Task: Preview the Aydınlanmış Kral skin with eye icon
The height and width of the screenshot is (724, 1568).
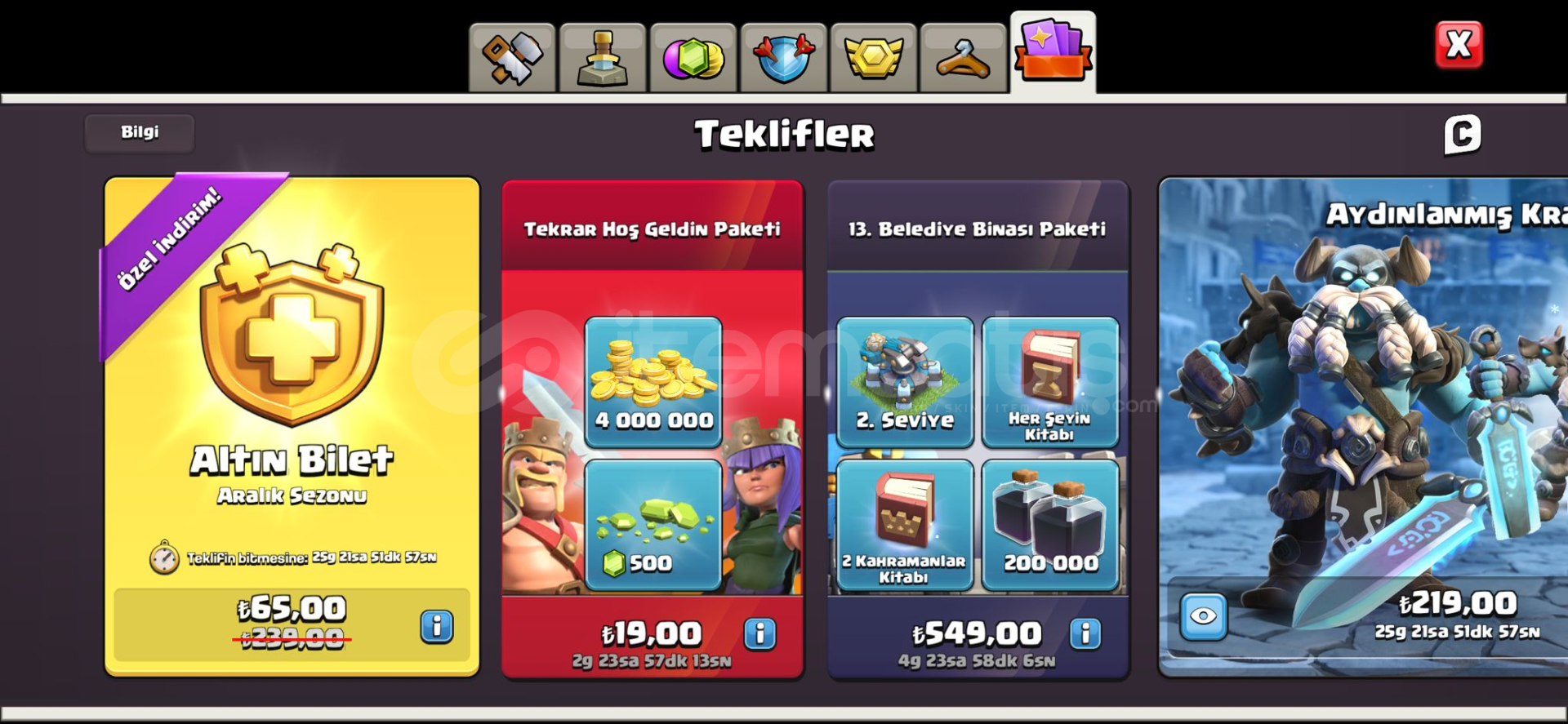Action: [x=1203, y=615]
